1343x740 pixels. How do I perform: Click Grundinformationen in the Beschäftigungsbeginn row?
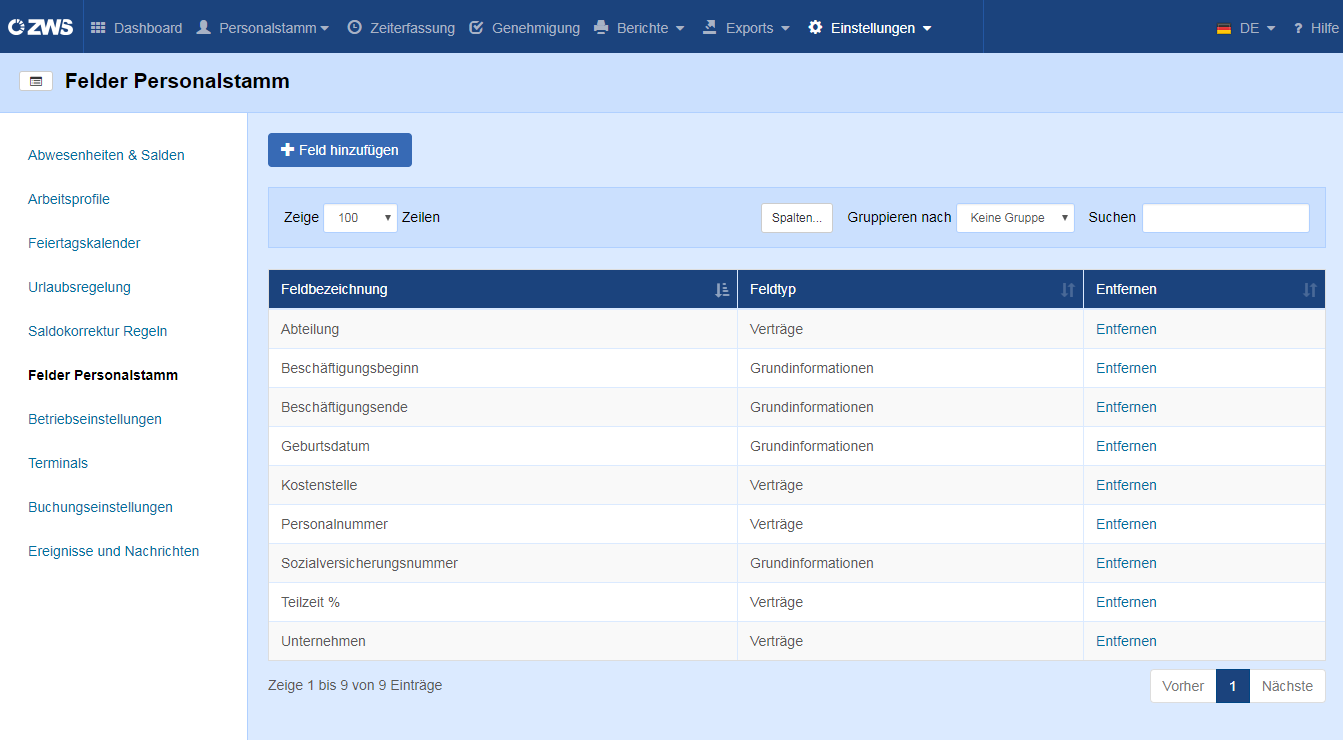(812, 368)
